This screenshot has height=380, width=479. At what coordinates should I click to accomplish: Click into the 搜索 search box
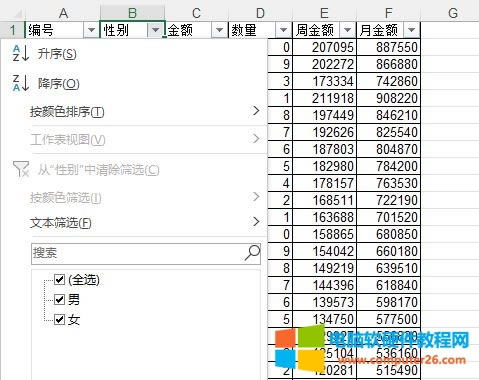tap(146, 254)
